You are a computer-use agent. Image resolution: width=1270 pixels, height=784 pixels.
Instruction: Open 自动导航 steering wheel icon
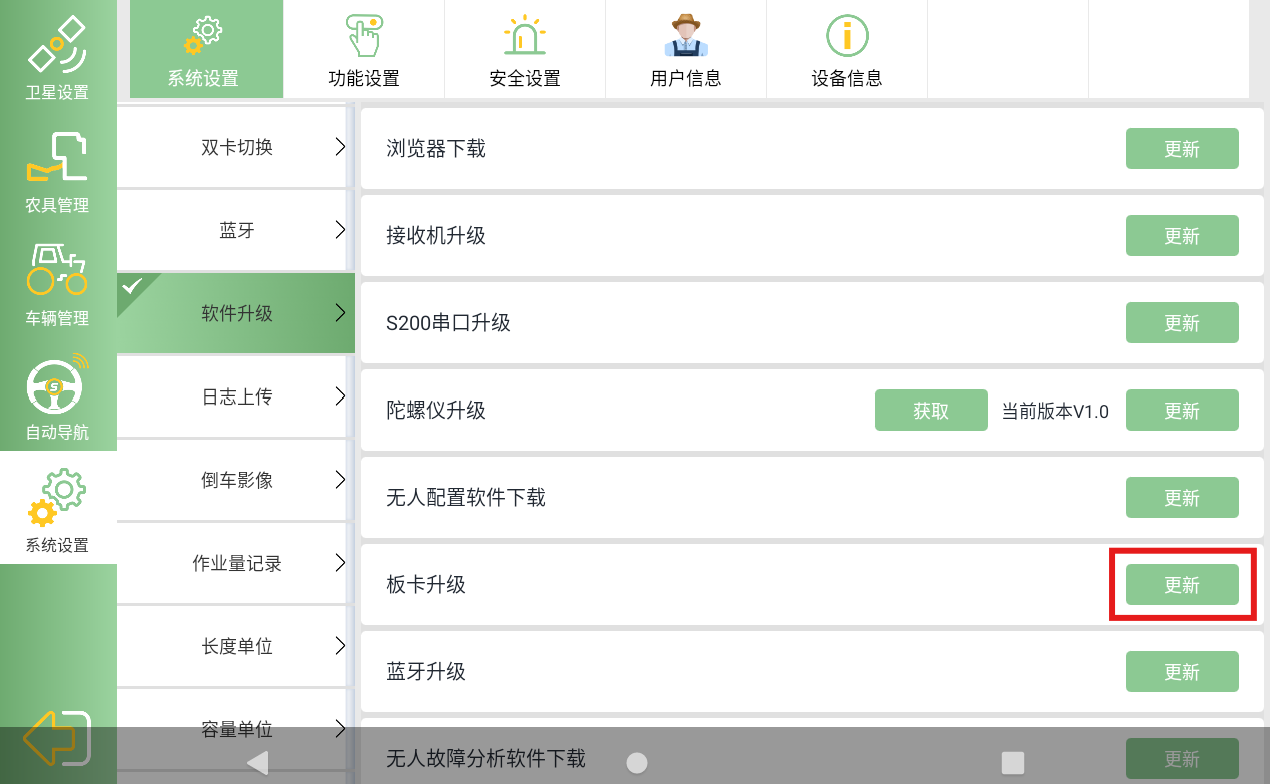[x=57, y=387]
